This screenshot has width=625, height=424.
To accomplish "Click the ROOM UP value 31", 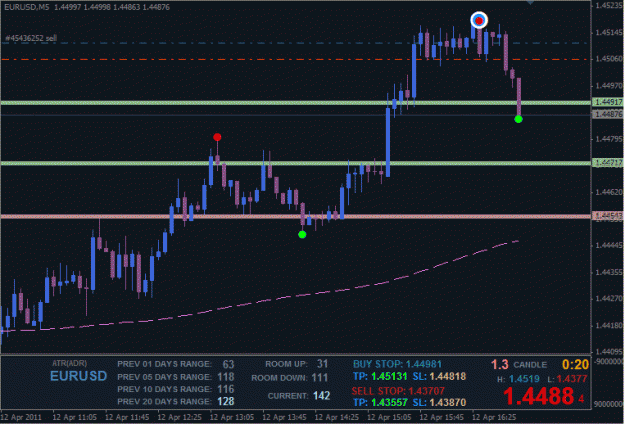I will (322, 364).
